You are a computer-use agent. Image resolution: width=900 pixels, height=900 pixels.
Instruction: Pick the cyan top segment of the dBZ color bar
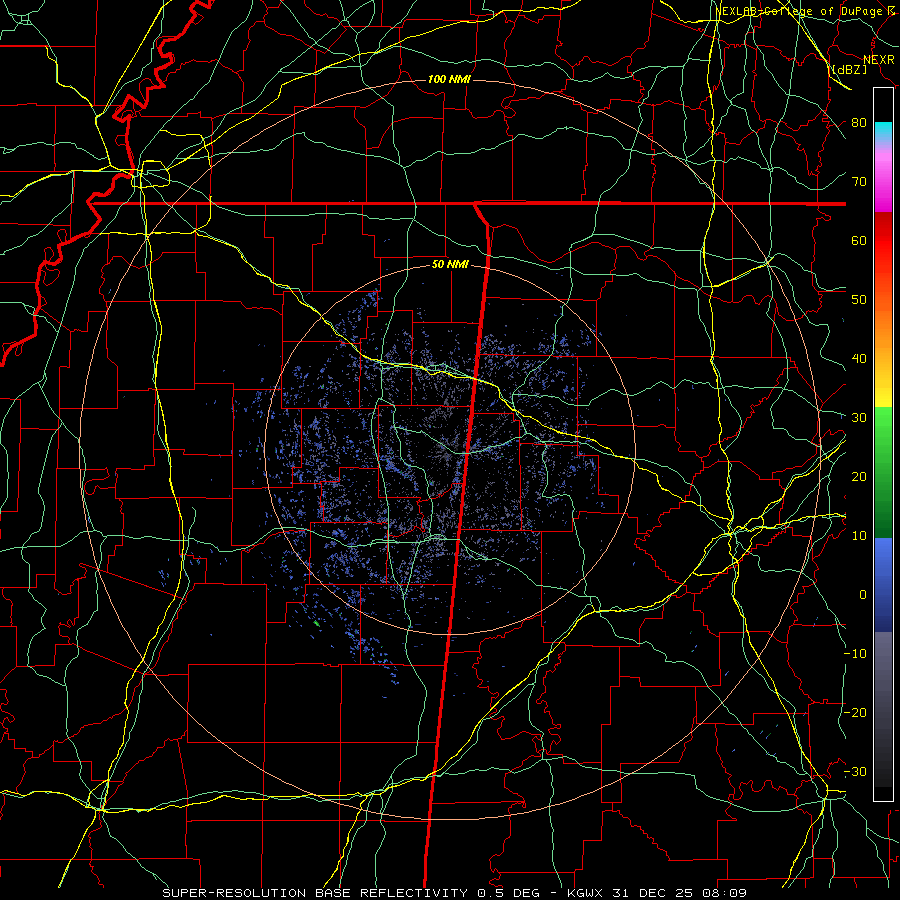(883, 132)
